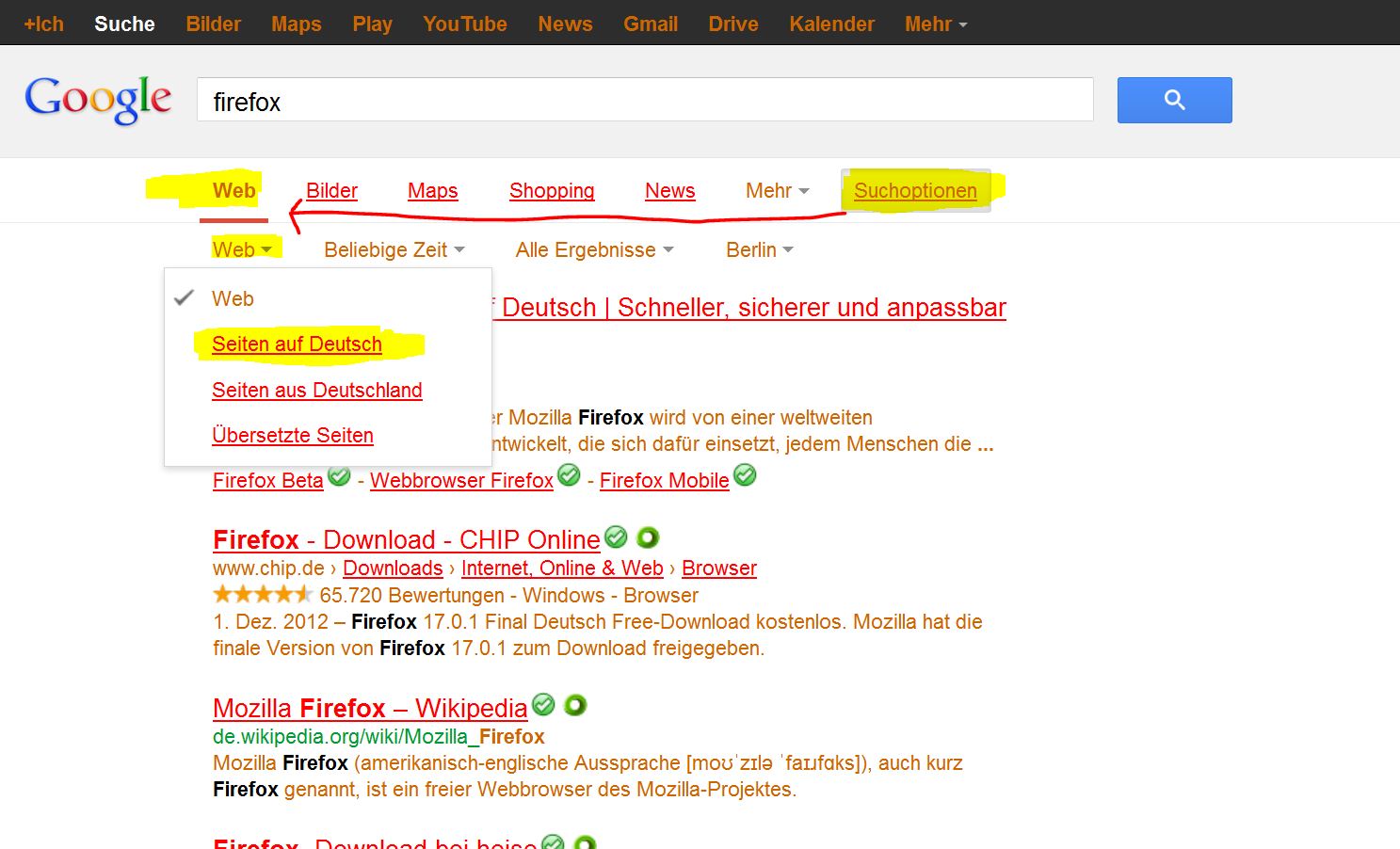This screenshot has height=849, width=1400.
Task: Click the green checkmark beside Webbrowser Firefox
Action: click(x=569, y=475)
